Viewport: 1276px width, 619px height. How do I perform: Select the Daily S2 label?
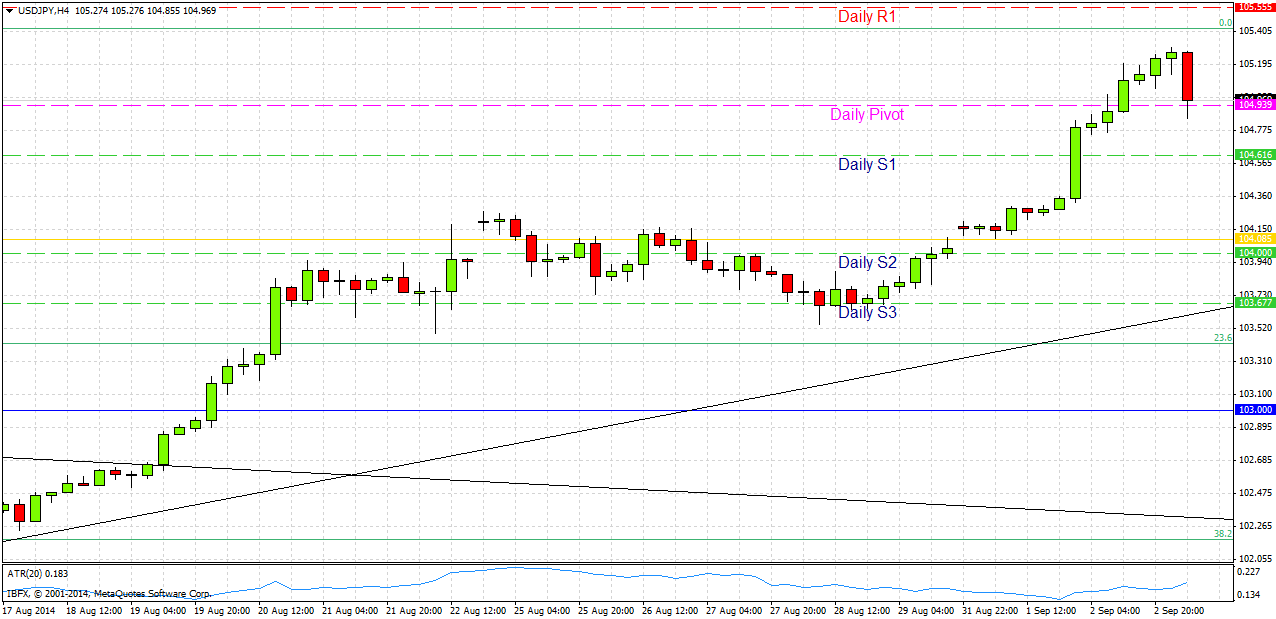pyautogui.click(x=866, y=262)
